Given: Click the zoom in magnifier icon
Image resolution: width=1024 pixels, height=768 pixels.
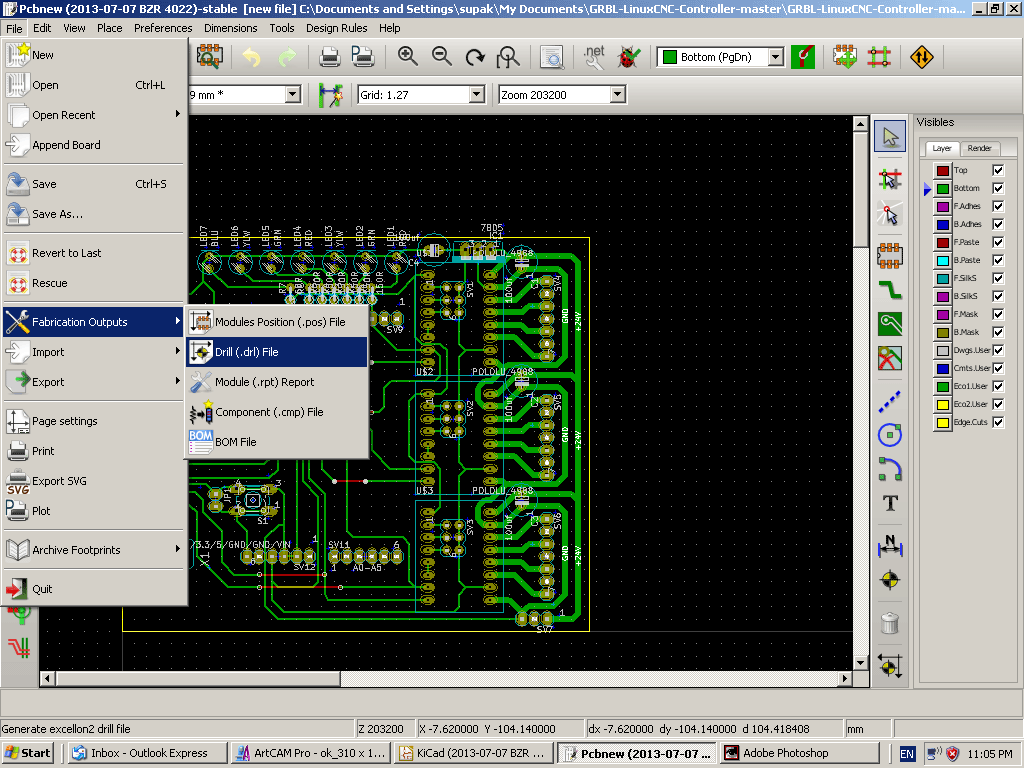Looking at the screenshot, I should pyautogui.click(x=408, y=57).
